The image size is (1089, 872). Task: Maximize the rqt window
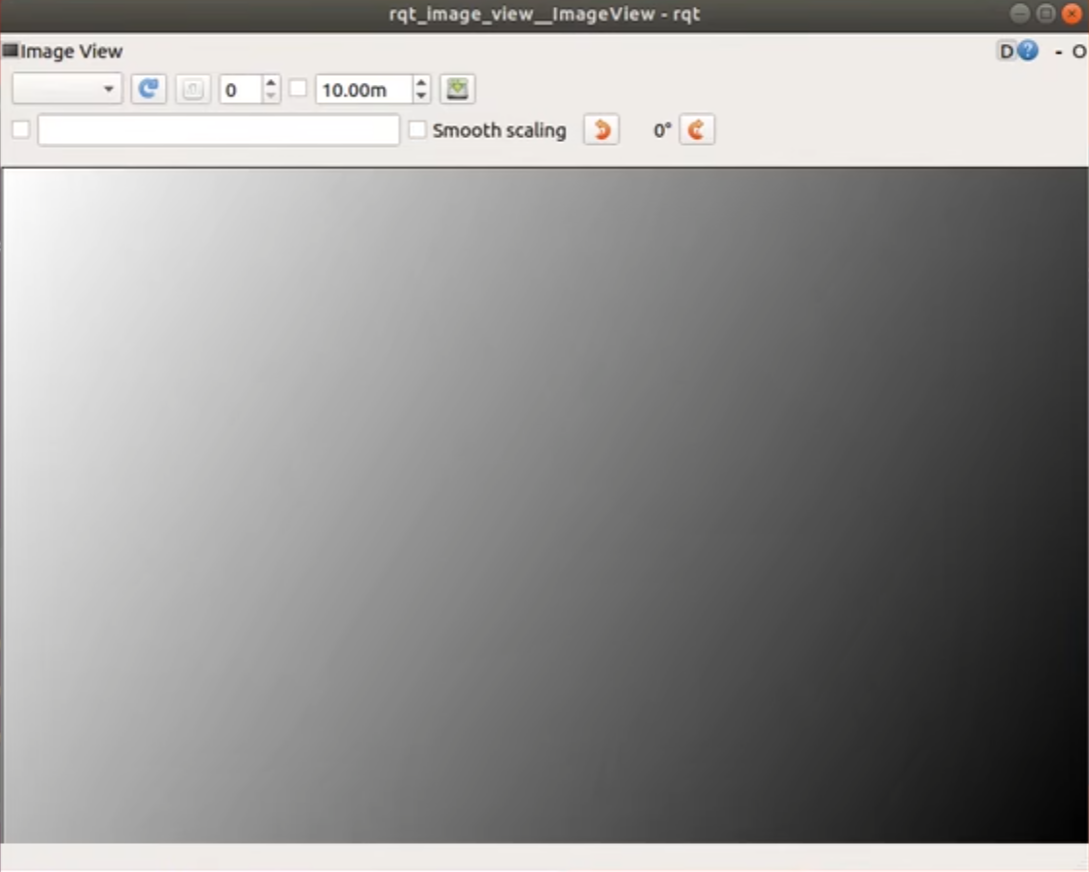1046,14
